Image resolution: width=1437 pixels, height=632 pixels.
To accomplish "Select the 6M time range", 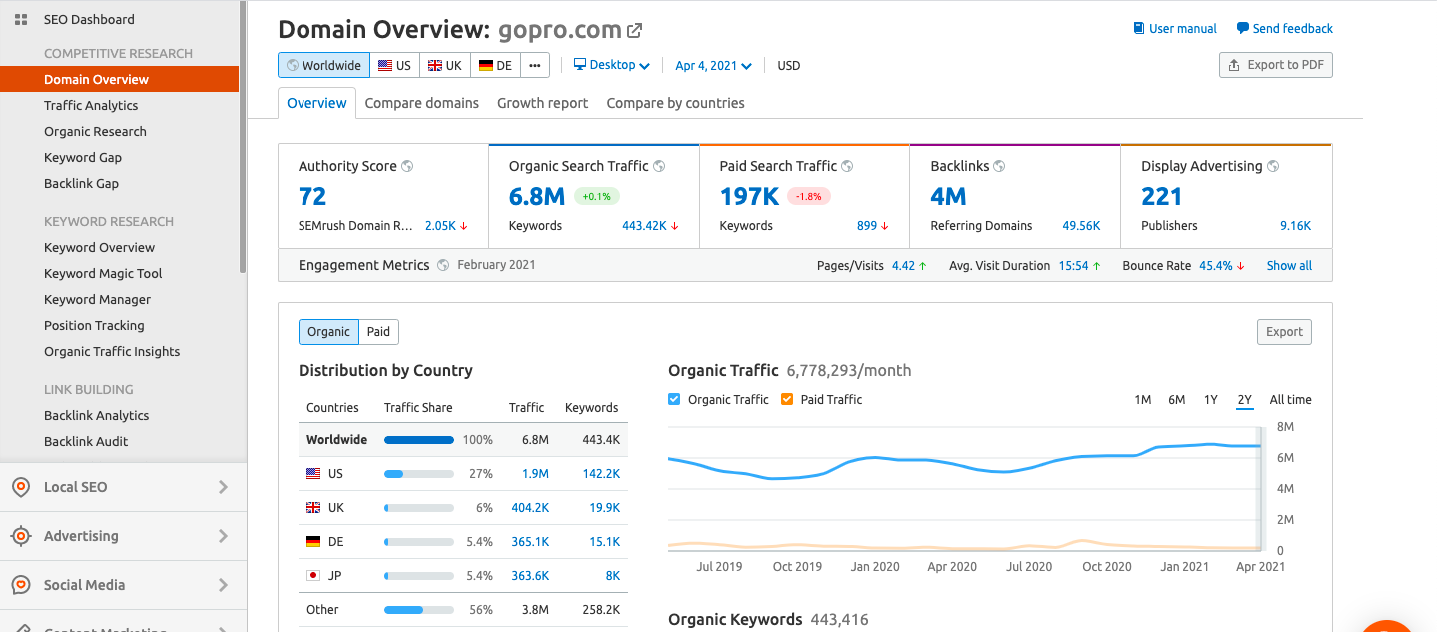I will coord(1176,399).
